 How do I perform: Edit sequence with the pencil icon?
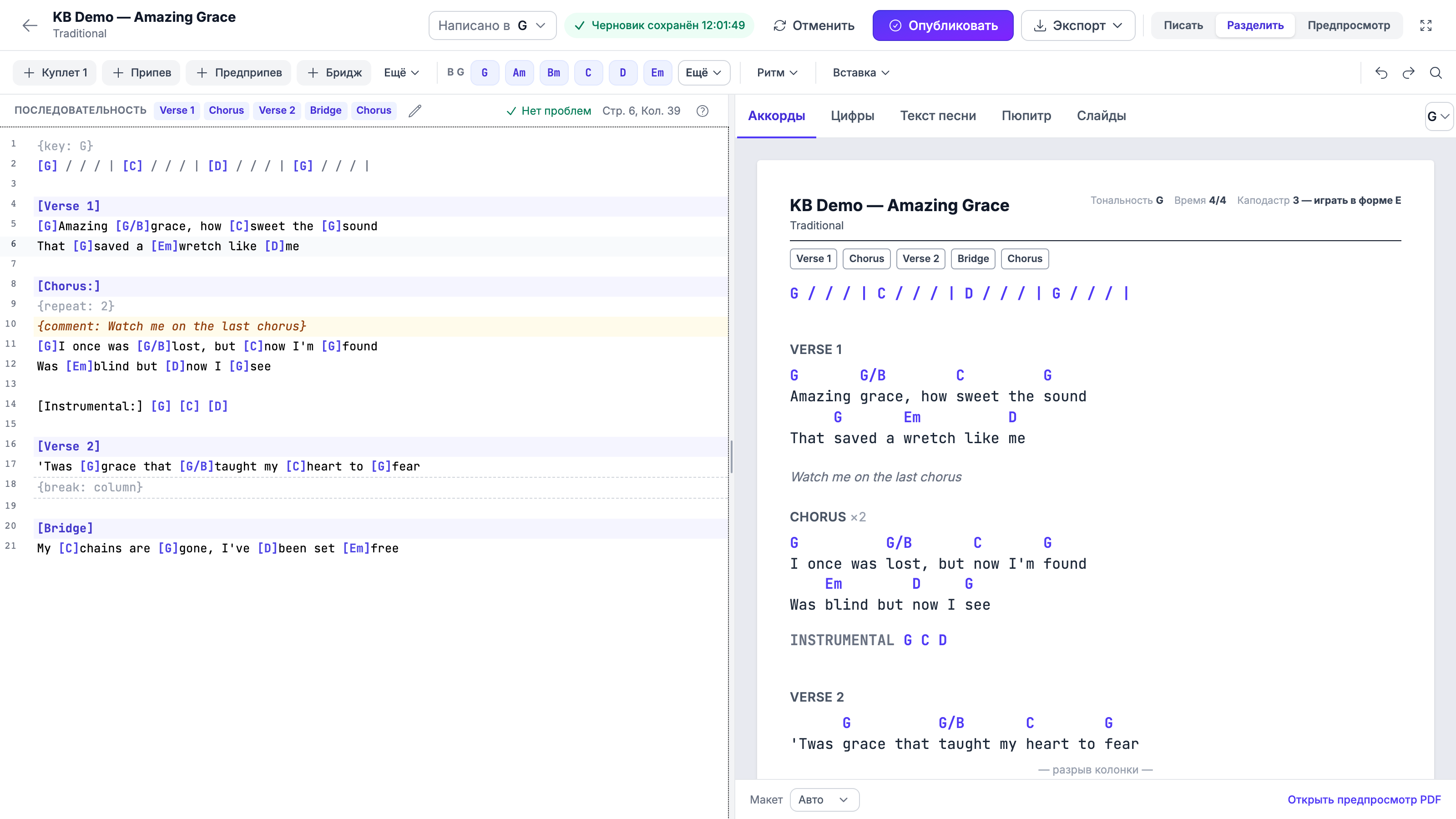coord(415,111)
